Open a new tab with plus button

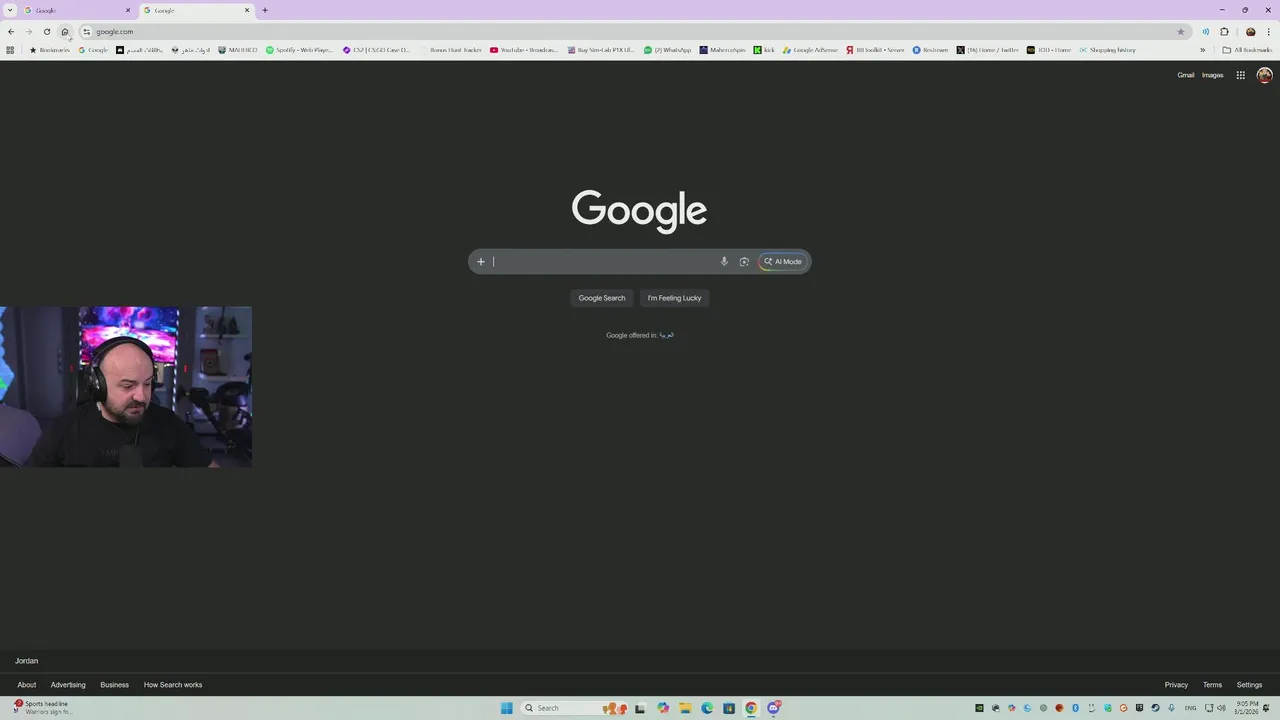(265, 10)
